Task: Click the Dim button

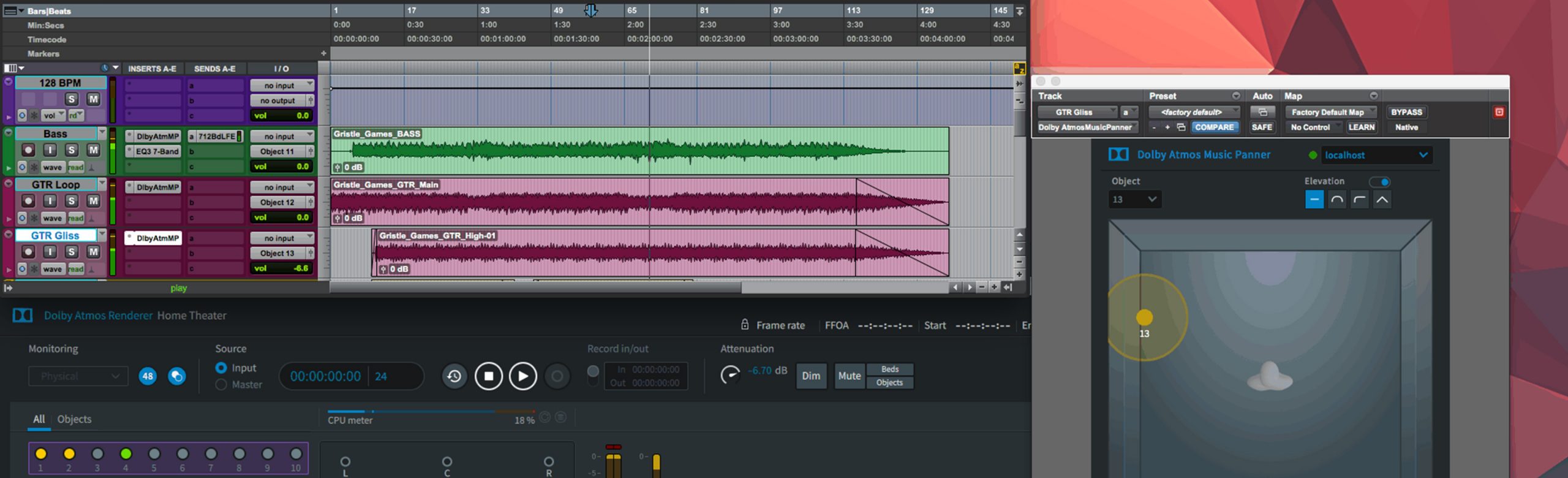Action: [811, 376]
